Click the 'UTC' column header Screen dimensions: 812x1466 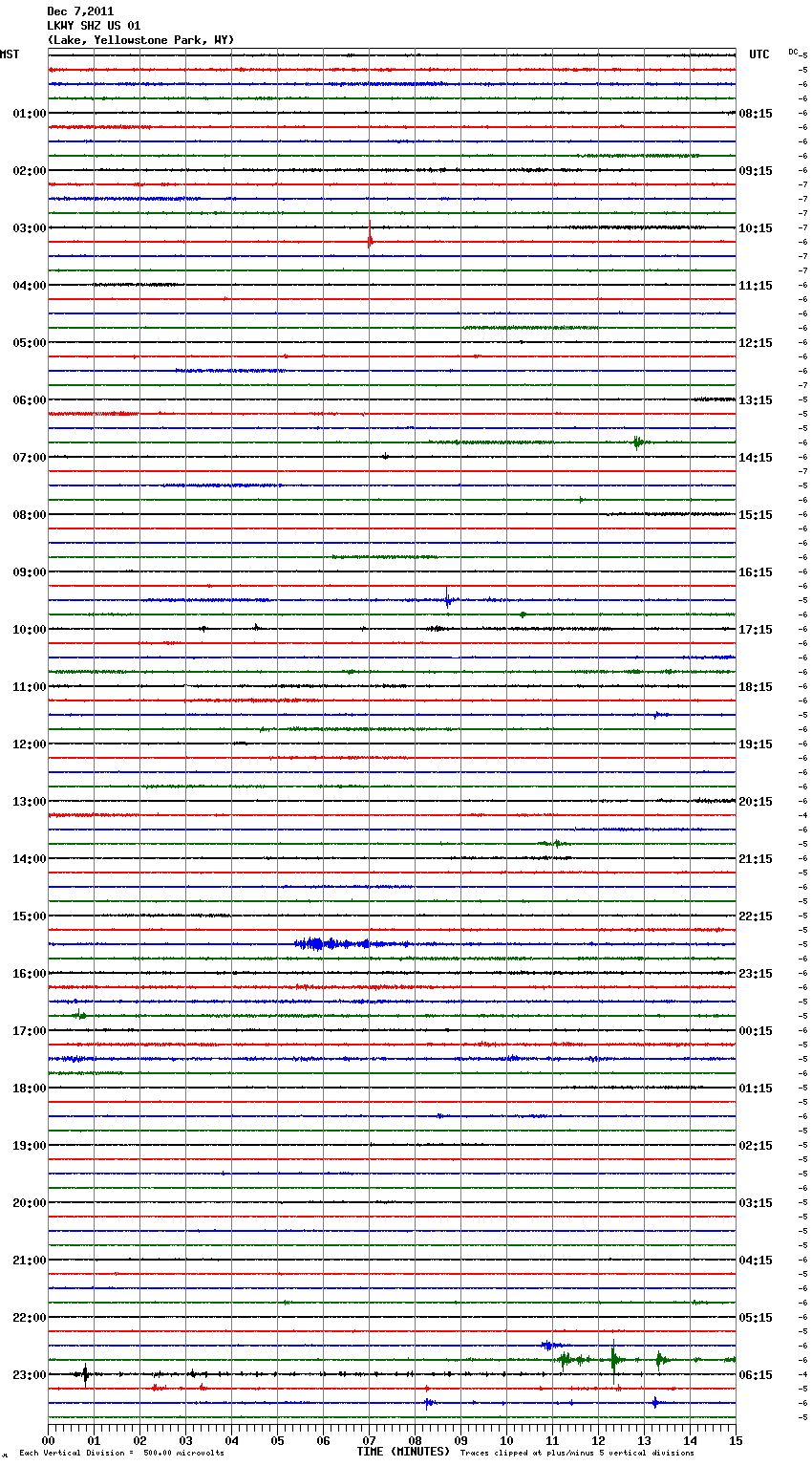point(759,54)
